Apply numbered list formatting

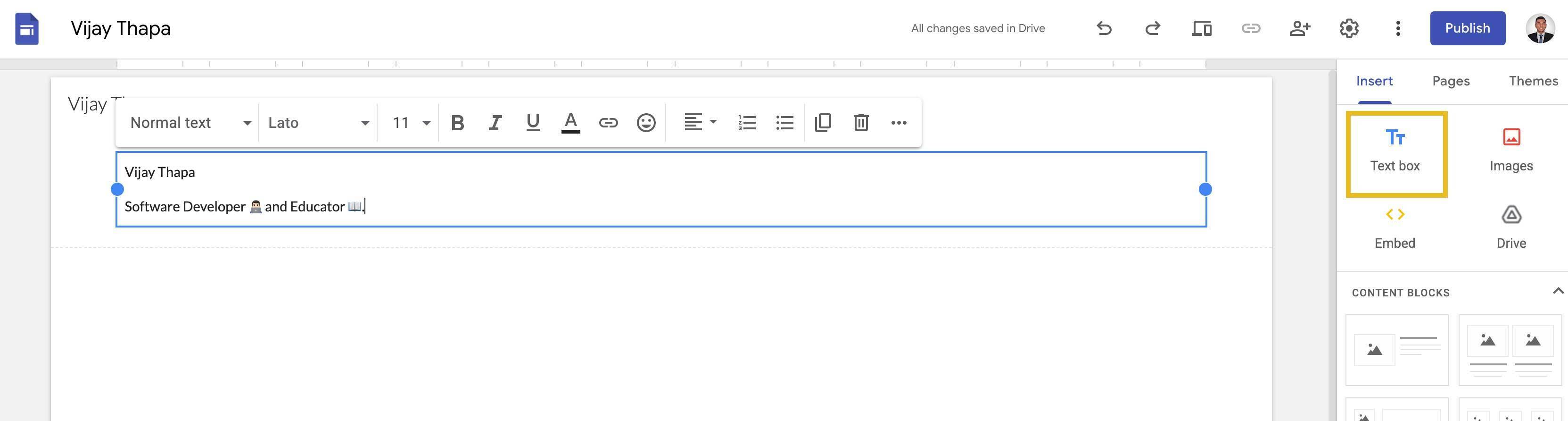[x=747, y=123]
